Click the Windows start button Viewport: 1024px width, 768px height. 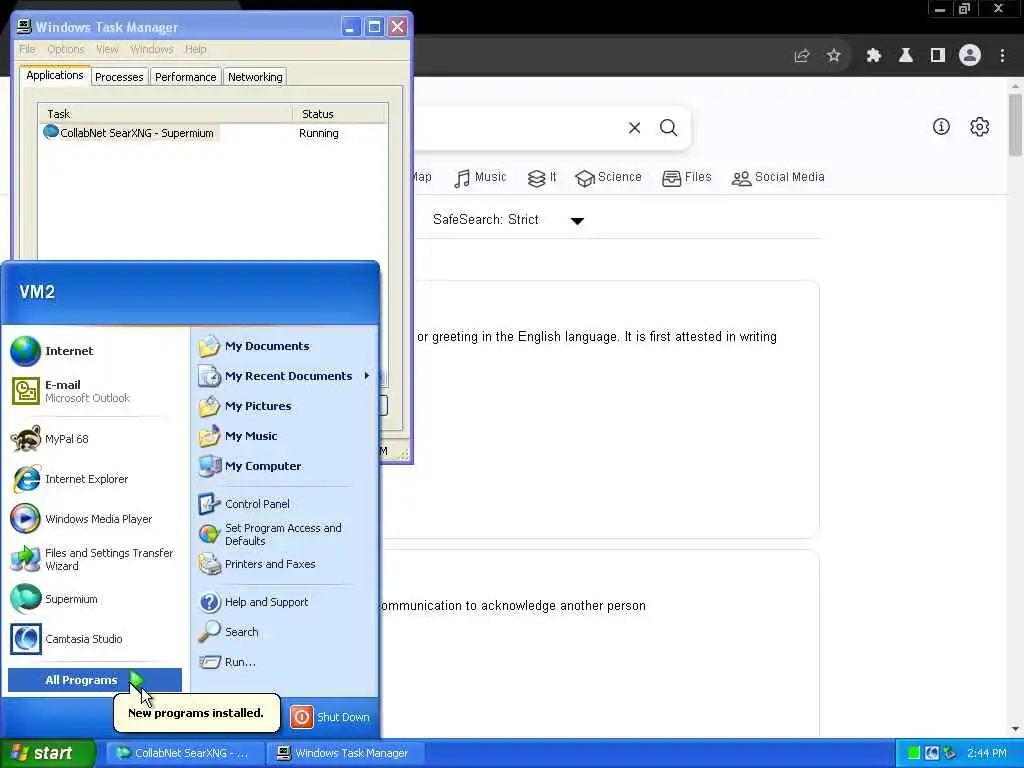point(47,753)
